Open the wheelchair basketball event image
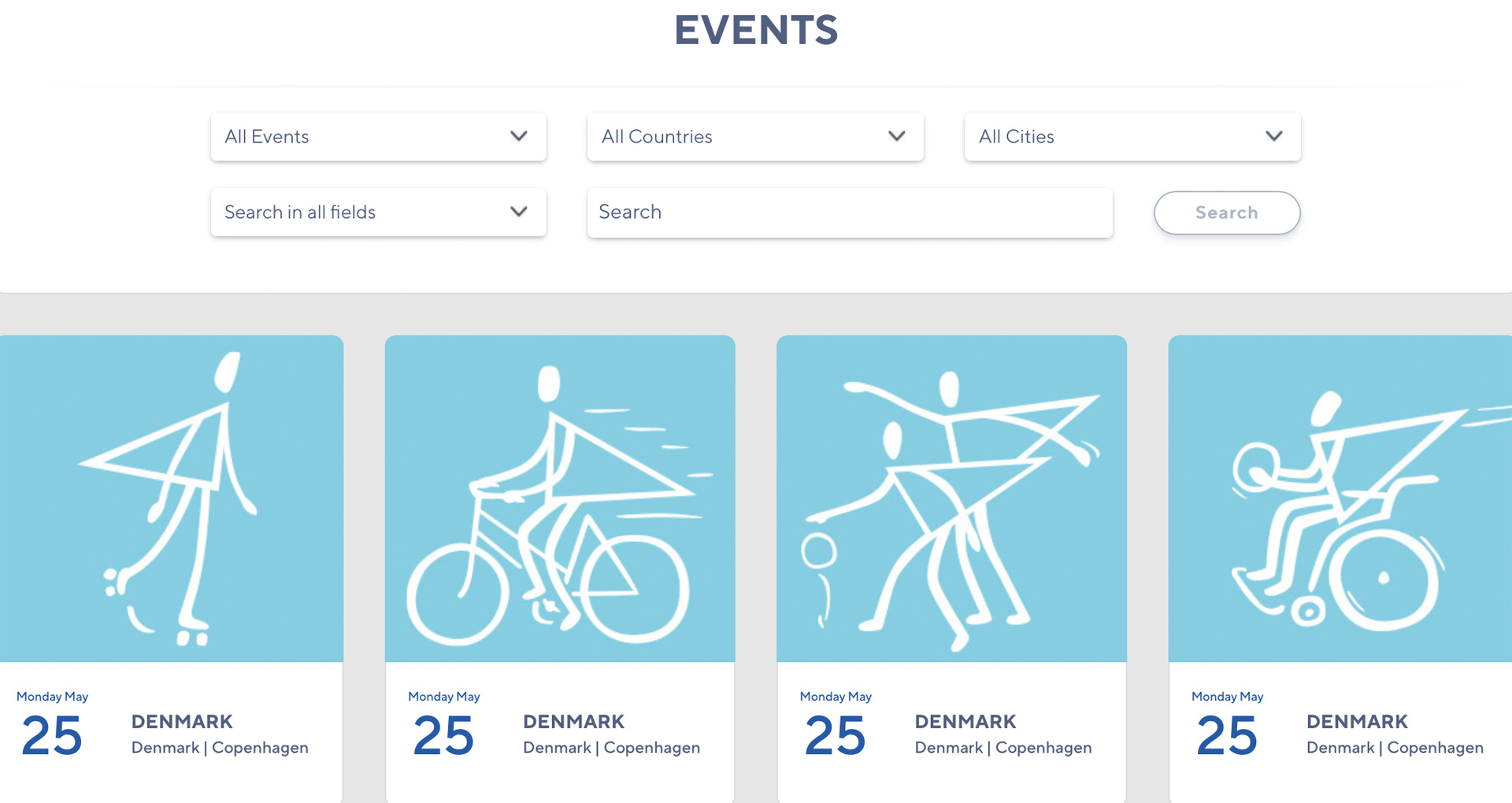Viewport: 1512px width, 803px height. [x=1340, y=498]
